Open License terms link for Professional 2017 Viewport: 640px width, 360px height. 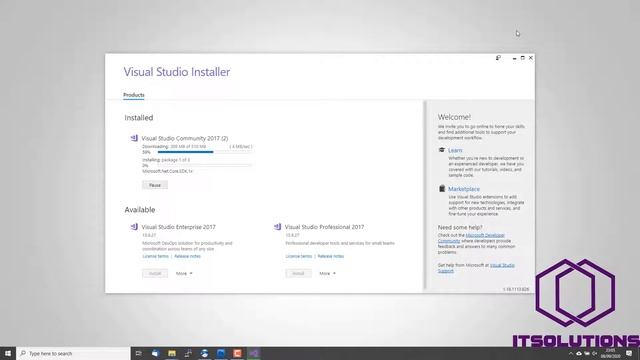299,256
